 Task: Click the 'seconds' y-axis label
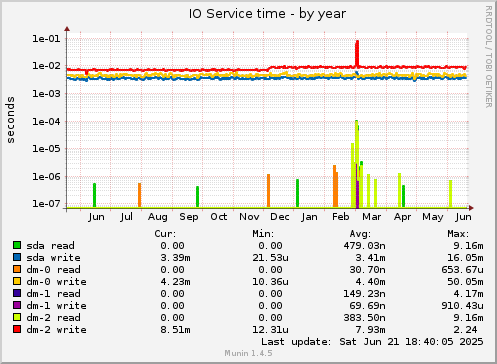pyautogui.click(x=11, y=120)
